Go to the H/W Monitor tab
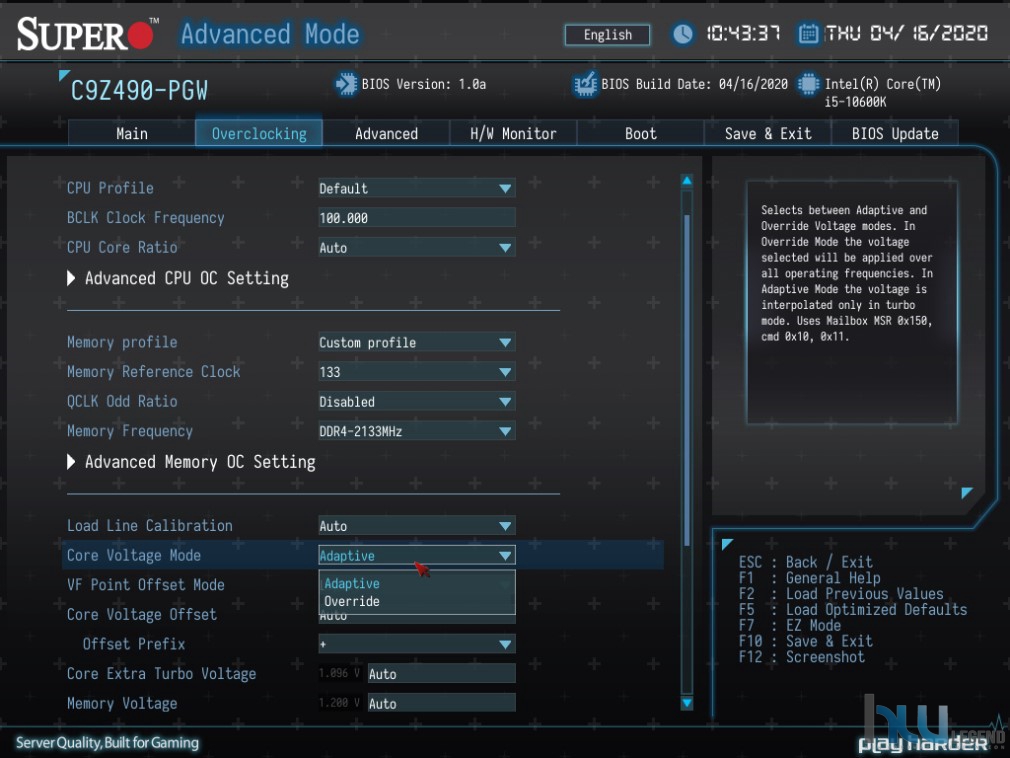 click(x=513, y=133)
